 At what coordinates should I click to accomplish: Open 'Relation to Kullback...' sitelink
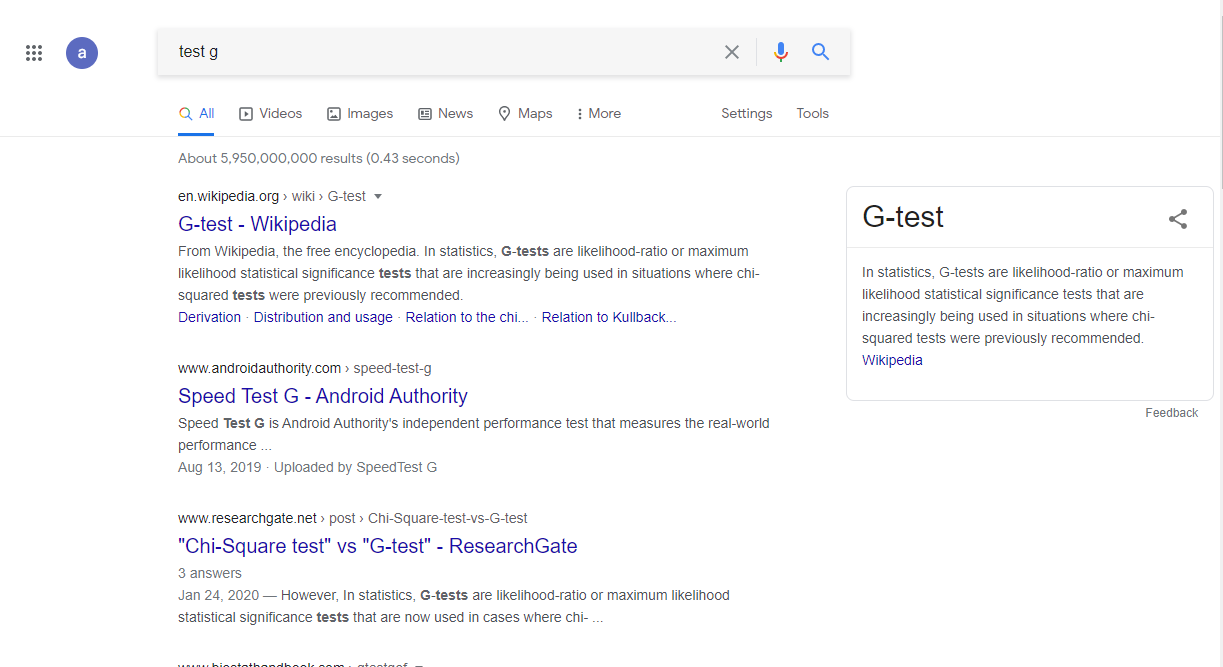click(x=609, y=317)
